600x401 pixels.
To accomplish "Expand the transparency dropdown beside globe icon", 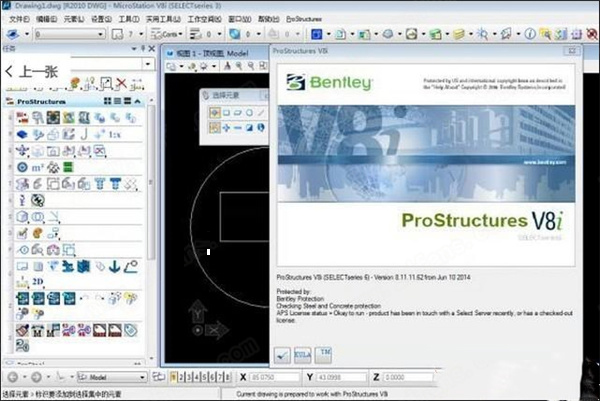I will point(259,34).
